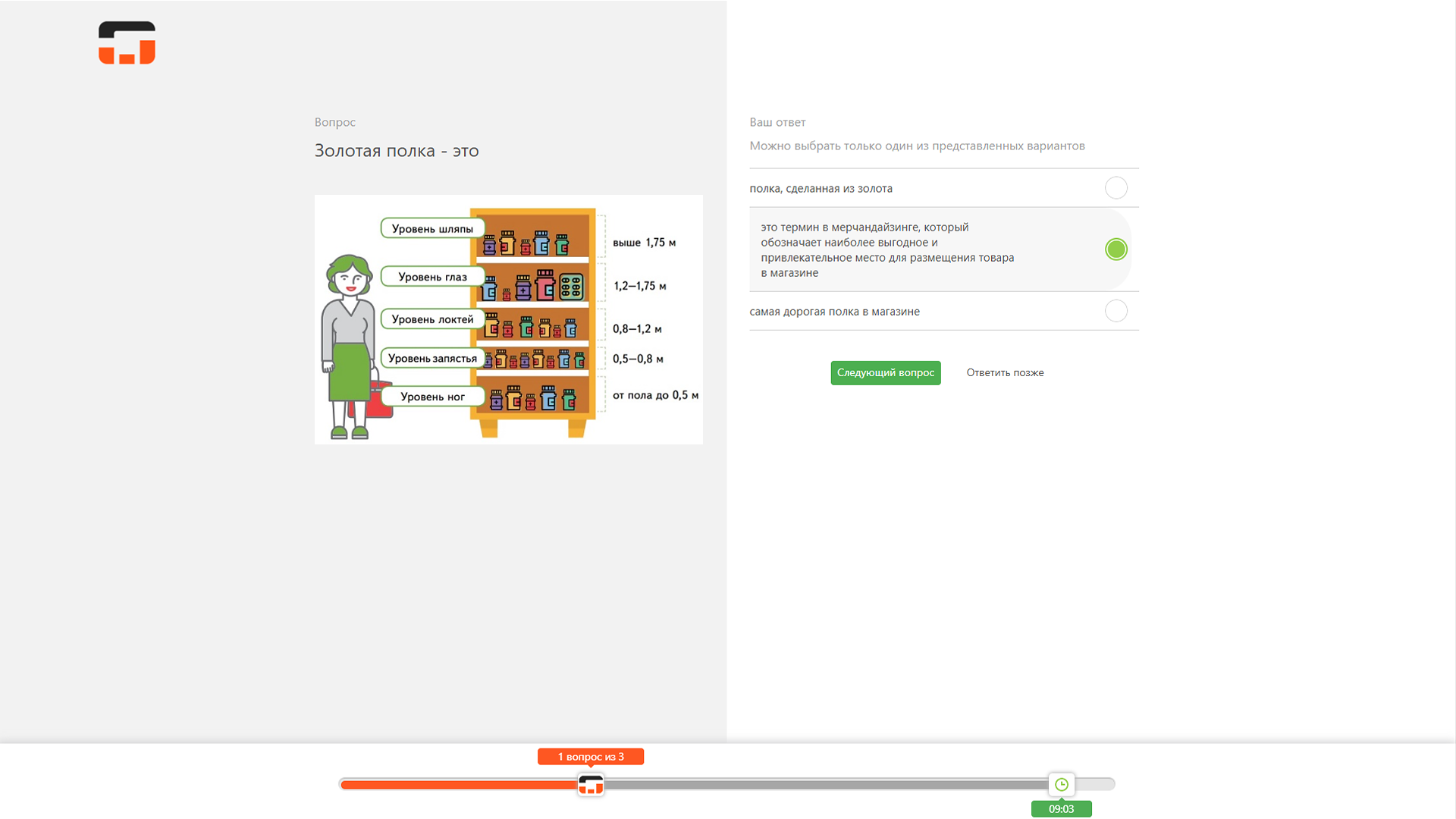This screenshot has height=819, width=1456.
Task: Select the merchandising term answer radio
Action: pos(1116,249)
